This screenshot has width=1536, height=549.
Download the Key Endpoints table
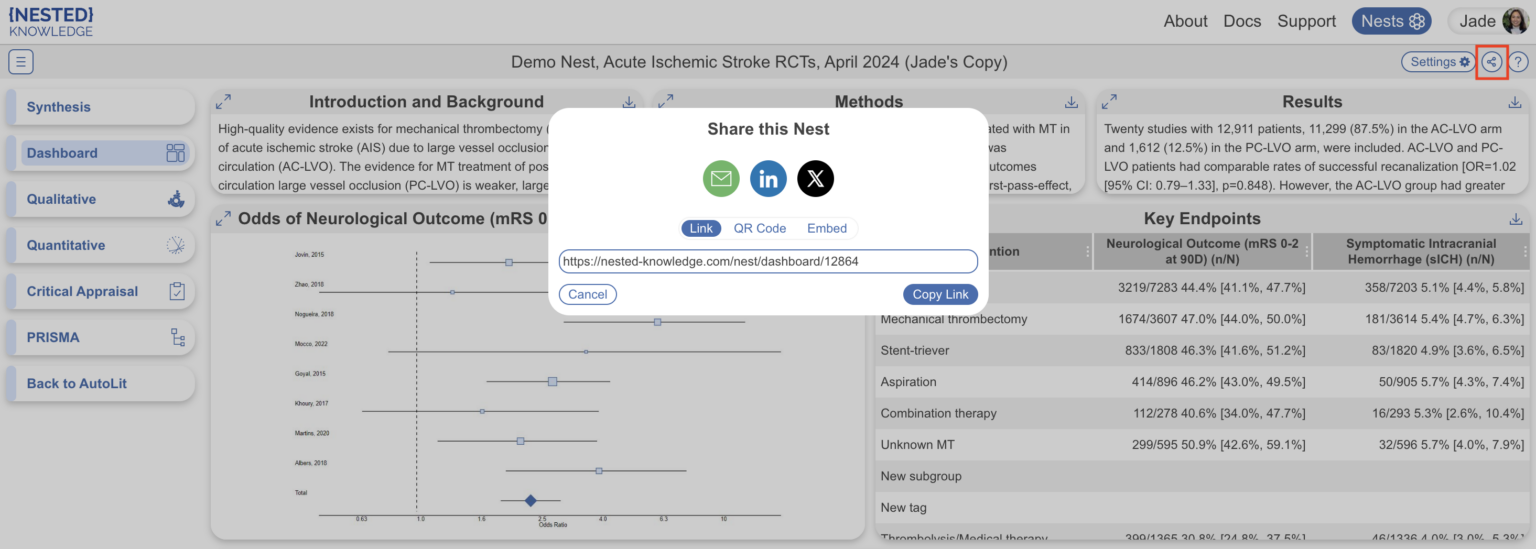[1515, 219]
